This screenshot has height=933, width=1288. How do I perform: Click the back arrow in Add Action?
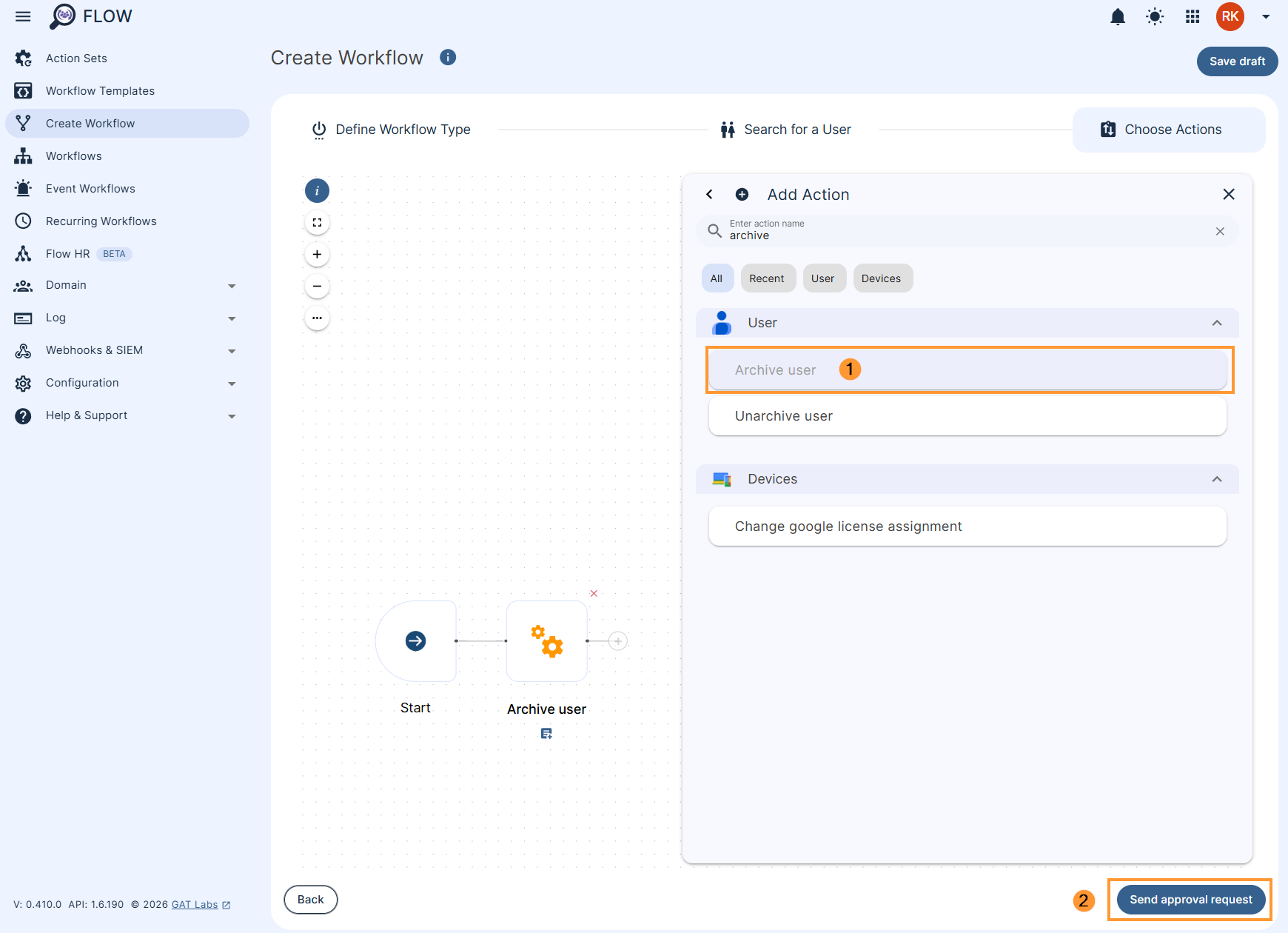(x=709, y=194)
